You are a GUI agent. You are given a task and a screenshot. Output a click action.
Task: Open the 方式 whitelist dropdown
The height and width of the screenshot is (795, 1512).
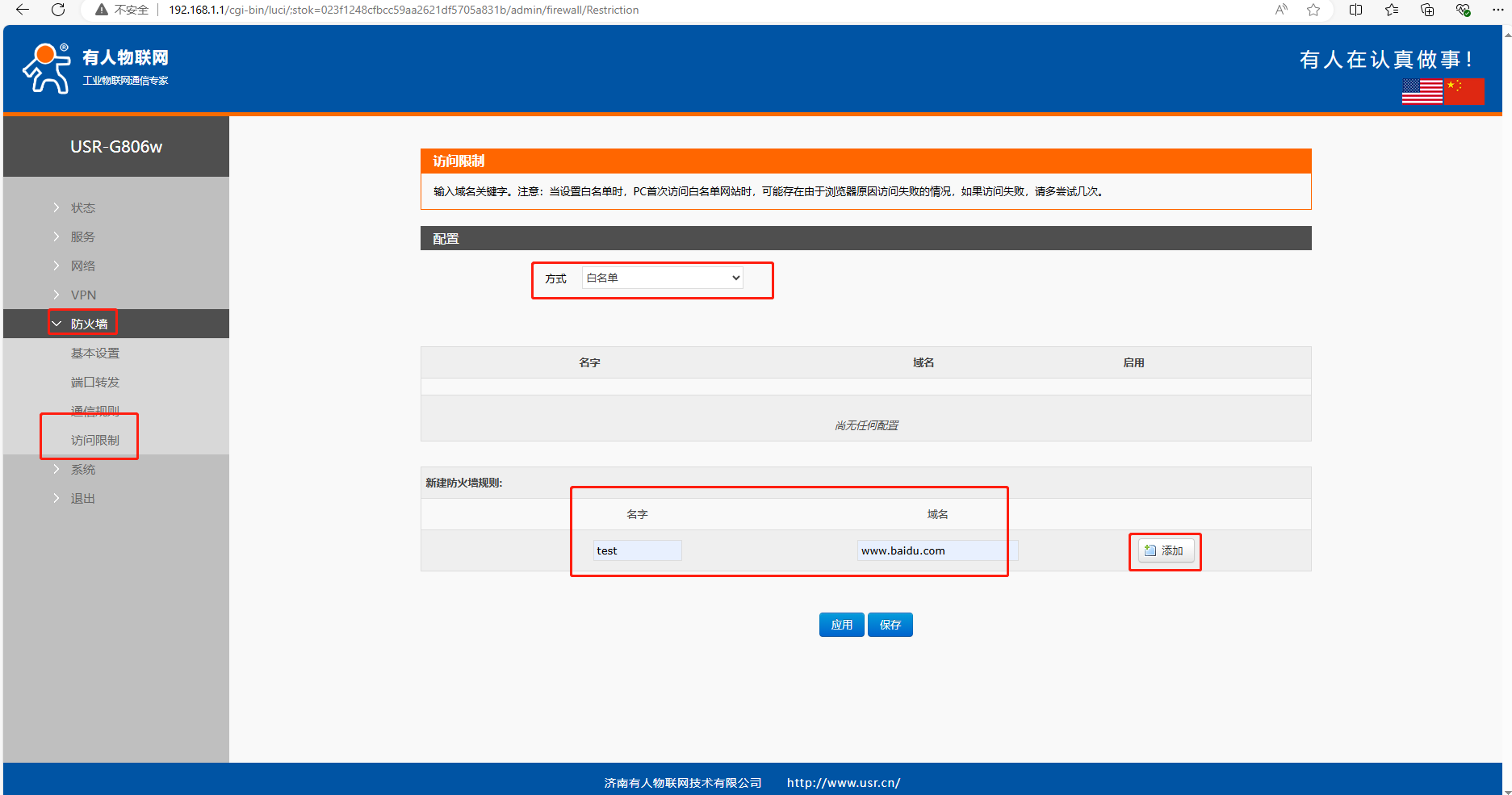click(x=662, y=278)
